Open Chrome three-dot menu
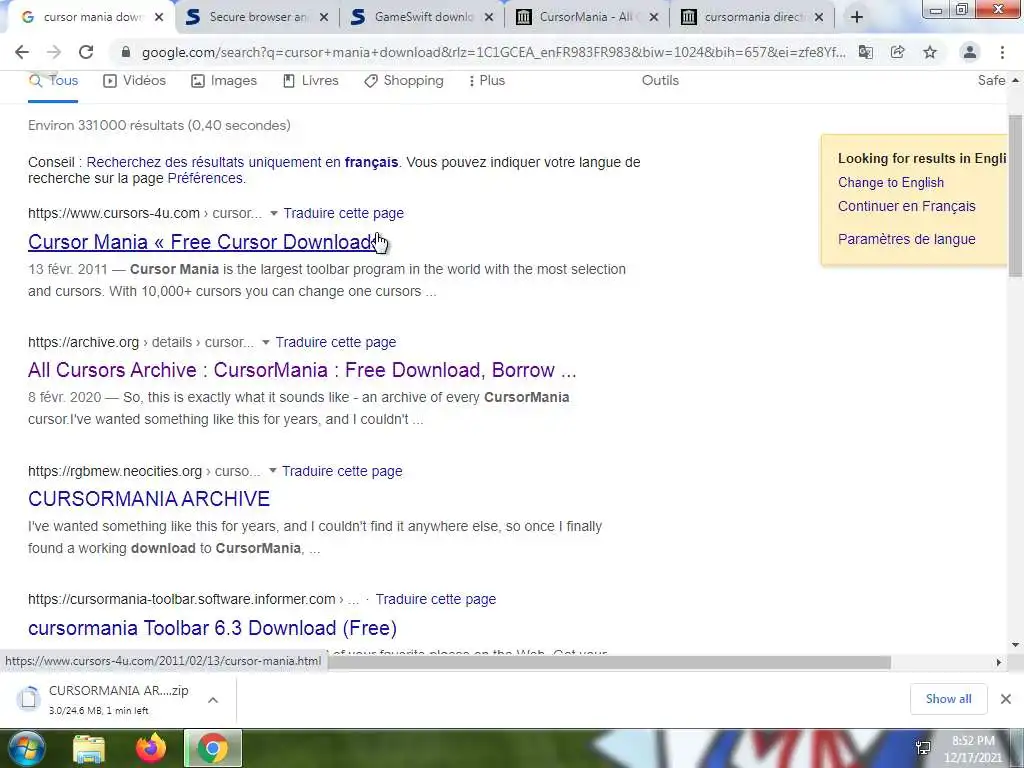 (1002, 52)
